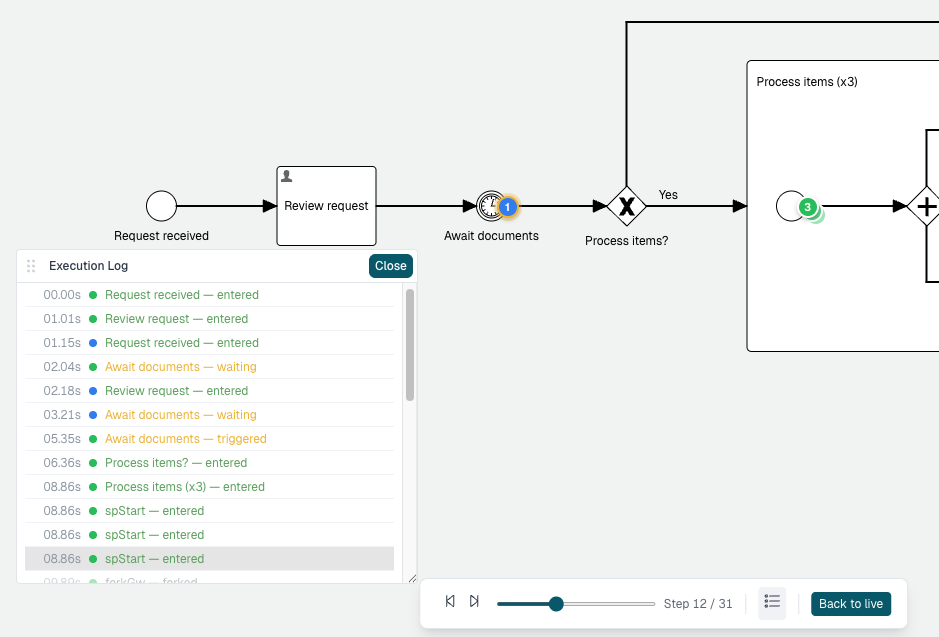Screen dimensions: 939x637
Task: Toggle the execution log list icon
Action: (772, 603)
